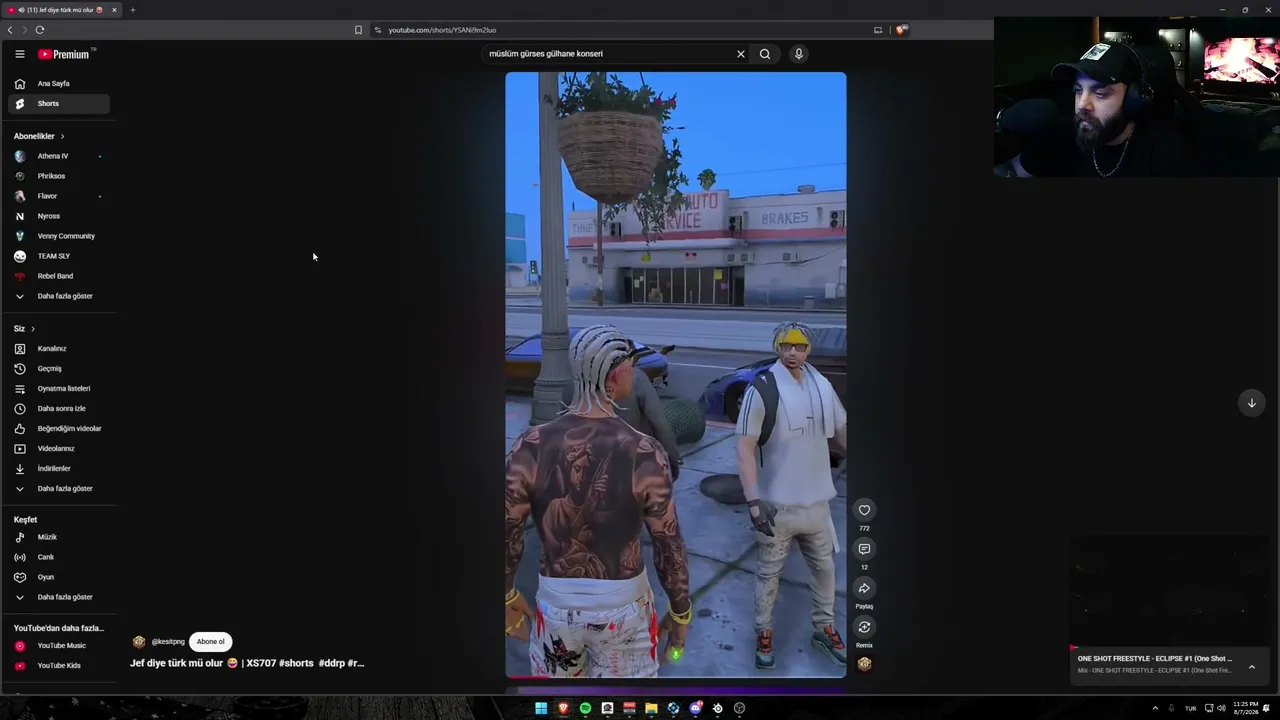The width and height of the screenshot is (1280, 720).
Task: Open the sound avatar beside the Short
Action: (x=864, y=663)
